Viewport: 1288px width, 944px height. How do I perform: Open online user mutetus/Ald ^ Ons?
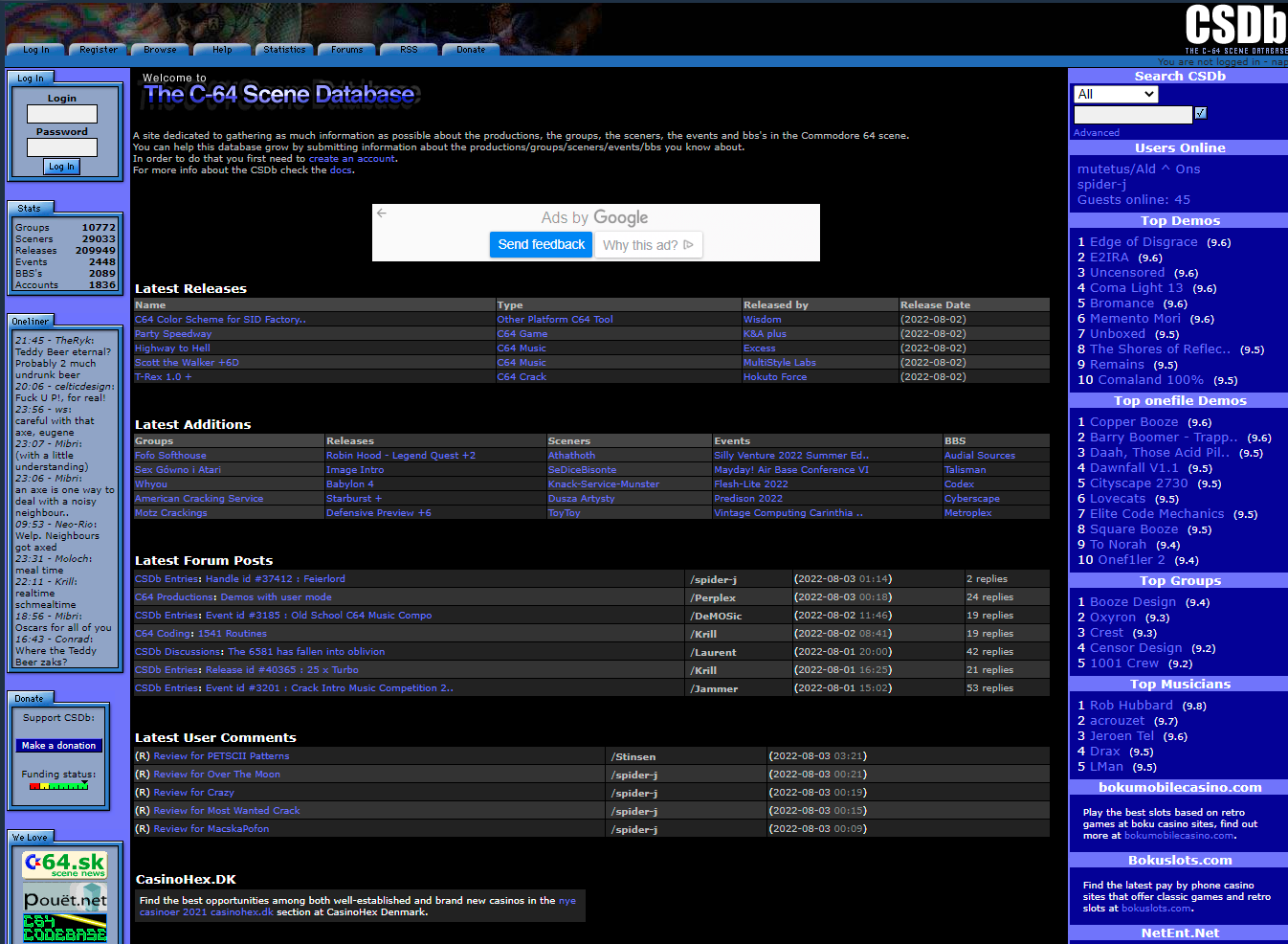pyautogui.click(x=1139, y=169)
